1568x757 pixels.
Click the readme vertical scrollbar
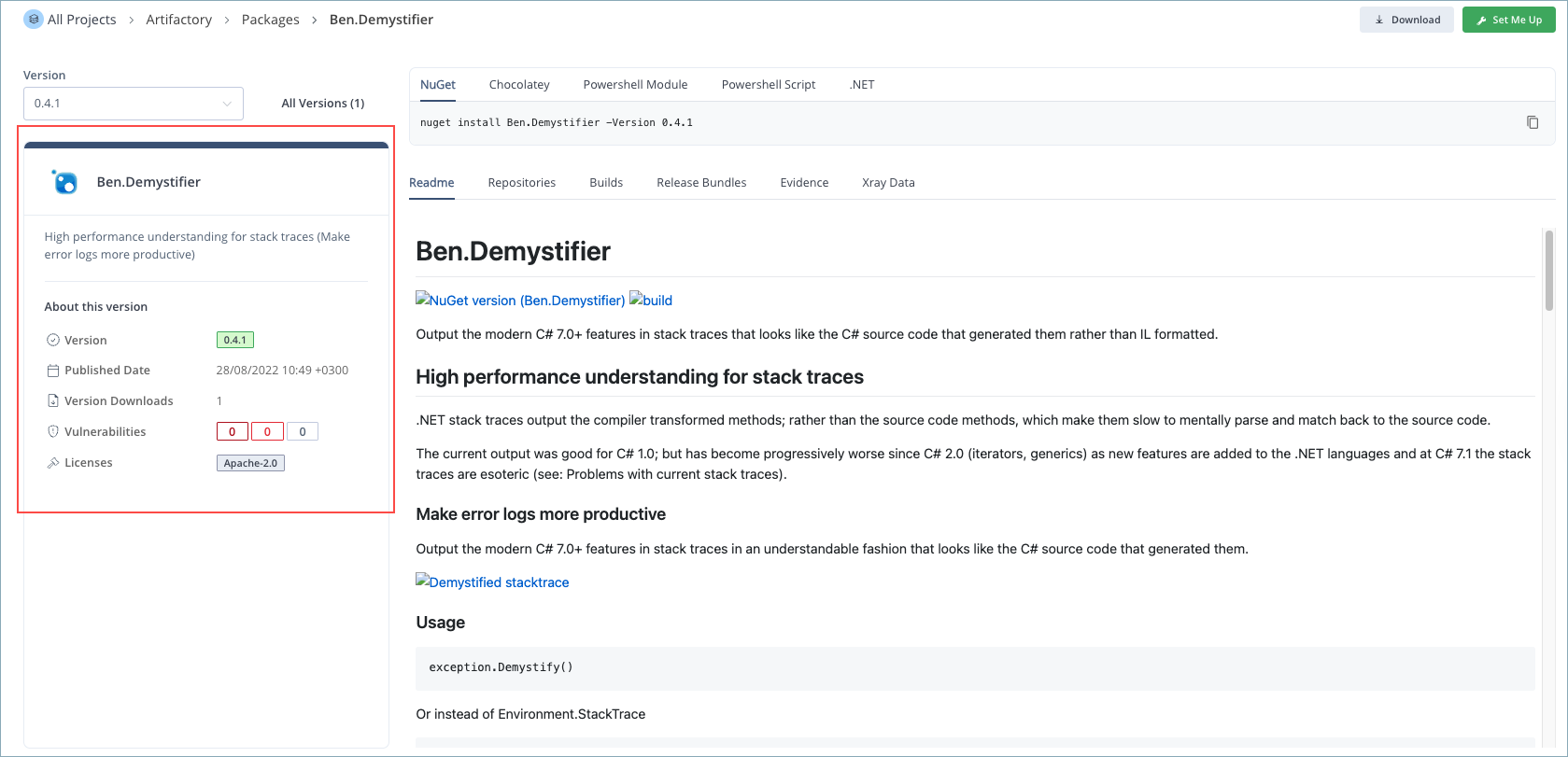click(1549, 271)
